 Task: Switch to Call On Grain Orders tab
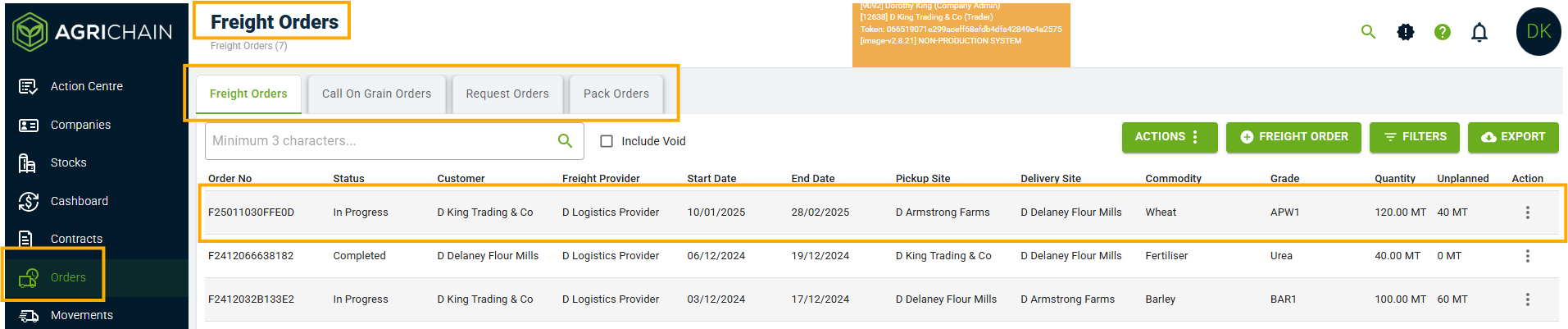[x=376, y=94]
